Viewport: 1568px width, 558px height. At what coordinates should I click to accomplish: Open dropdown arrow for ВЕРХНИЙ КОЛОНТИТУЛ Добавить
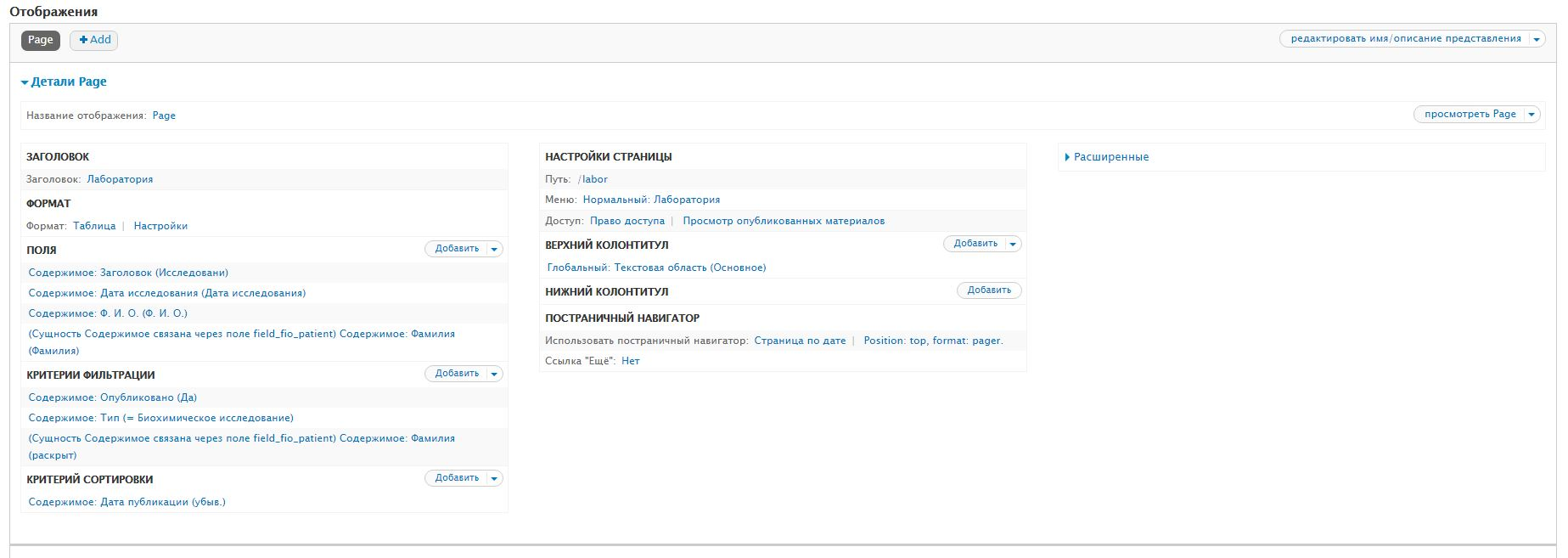[x=1012, y=245]
